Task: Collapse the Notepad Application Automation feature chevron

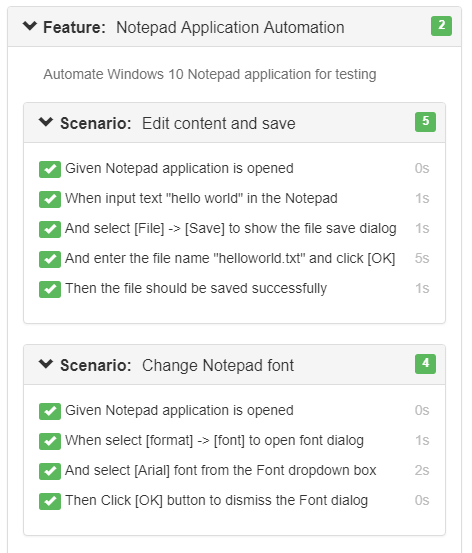Action: [30, 26]
